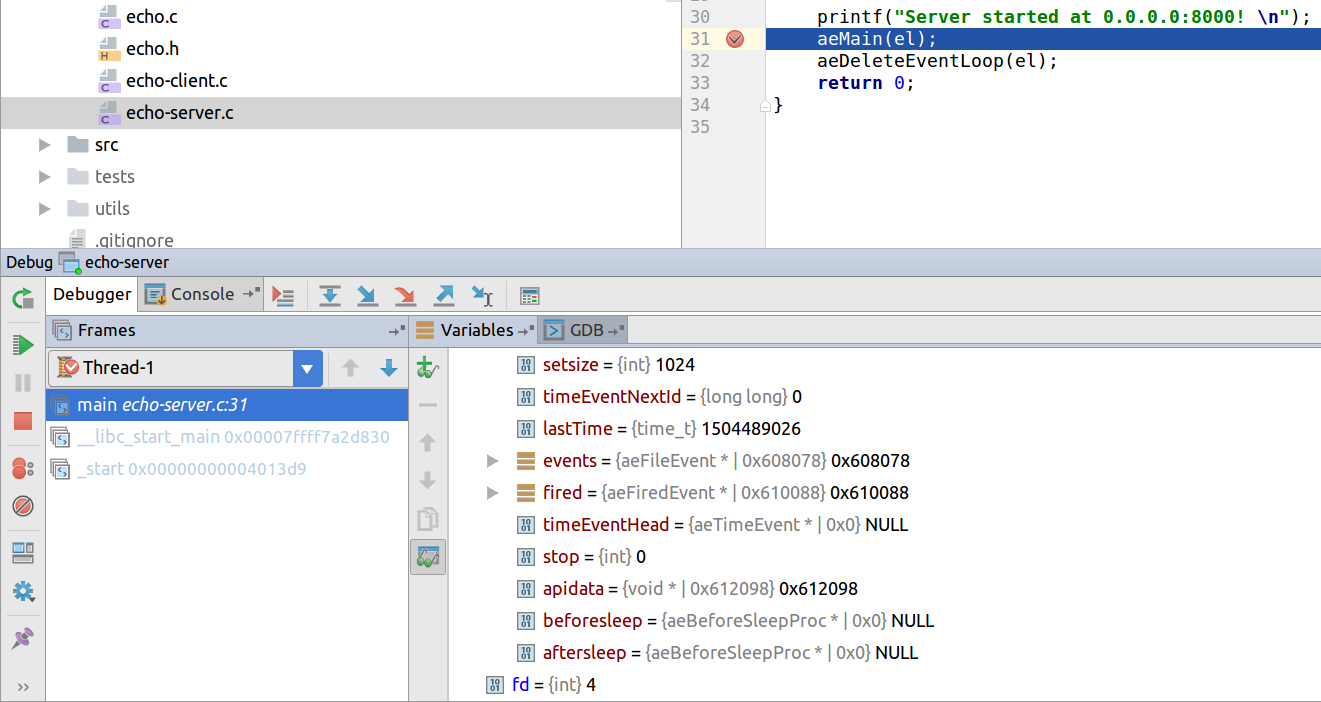This screenshot has height=702, width=1321.
Task: Switch to the Debugger tab
Action: tap(92, 294)
